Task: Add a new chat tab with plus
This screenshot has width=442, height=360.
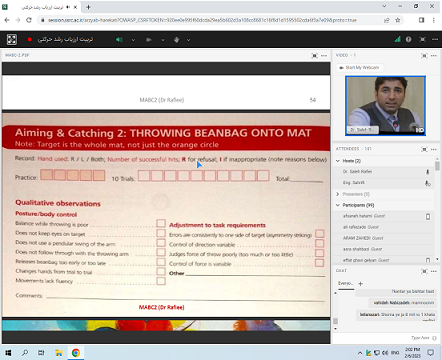Action: pos(360,284)
